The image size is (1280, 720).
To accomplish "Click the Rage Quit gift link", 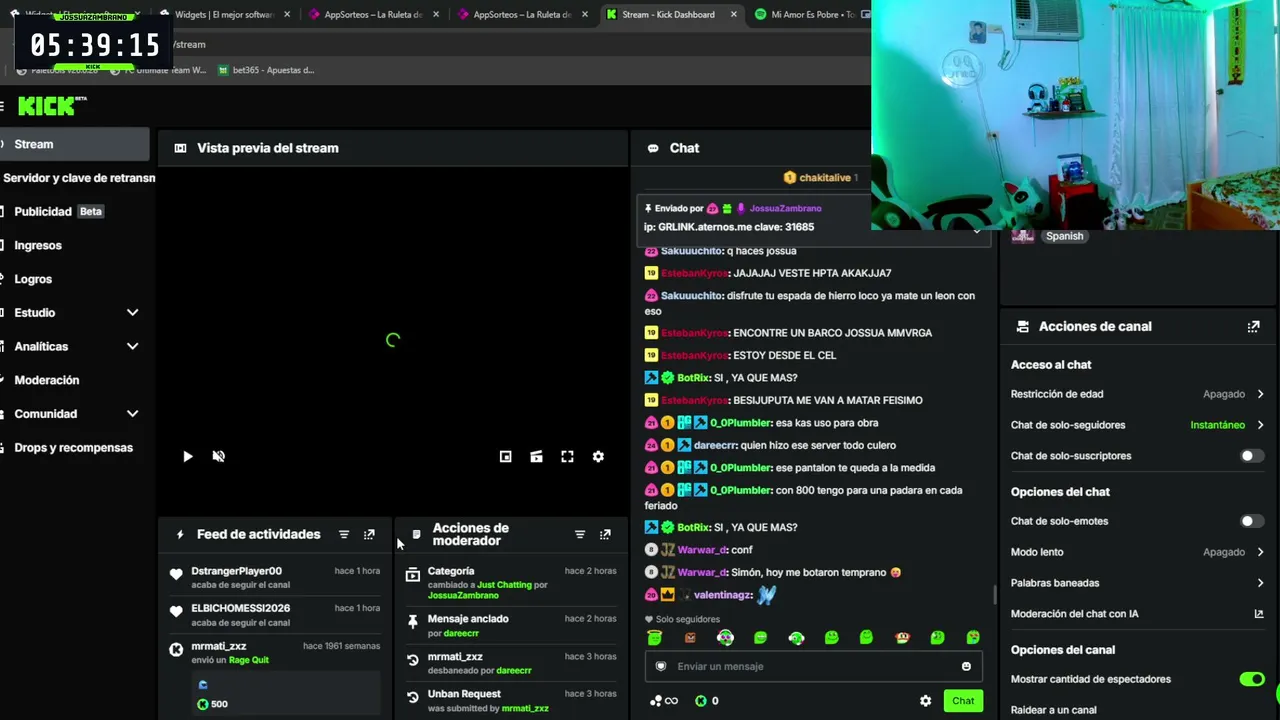I will (249, 660).
